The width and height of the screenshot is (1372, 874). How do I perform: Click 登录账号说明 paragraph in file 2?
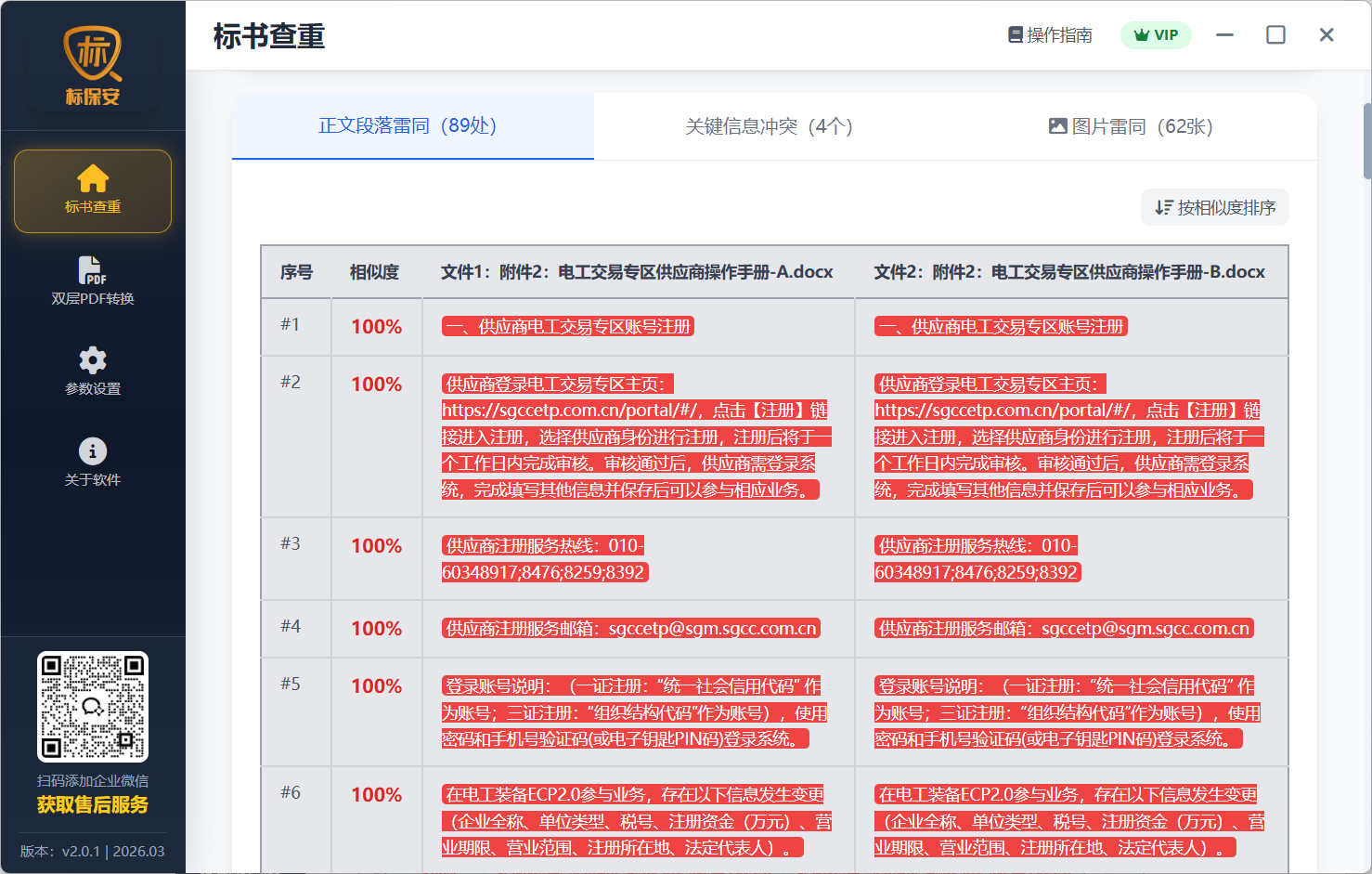1068,712
